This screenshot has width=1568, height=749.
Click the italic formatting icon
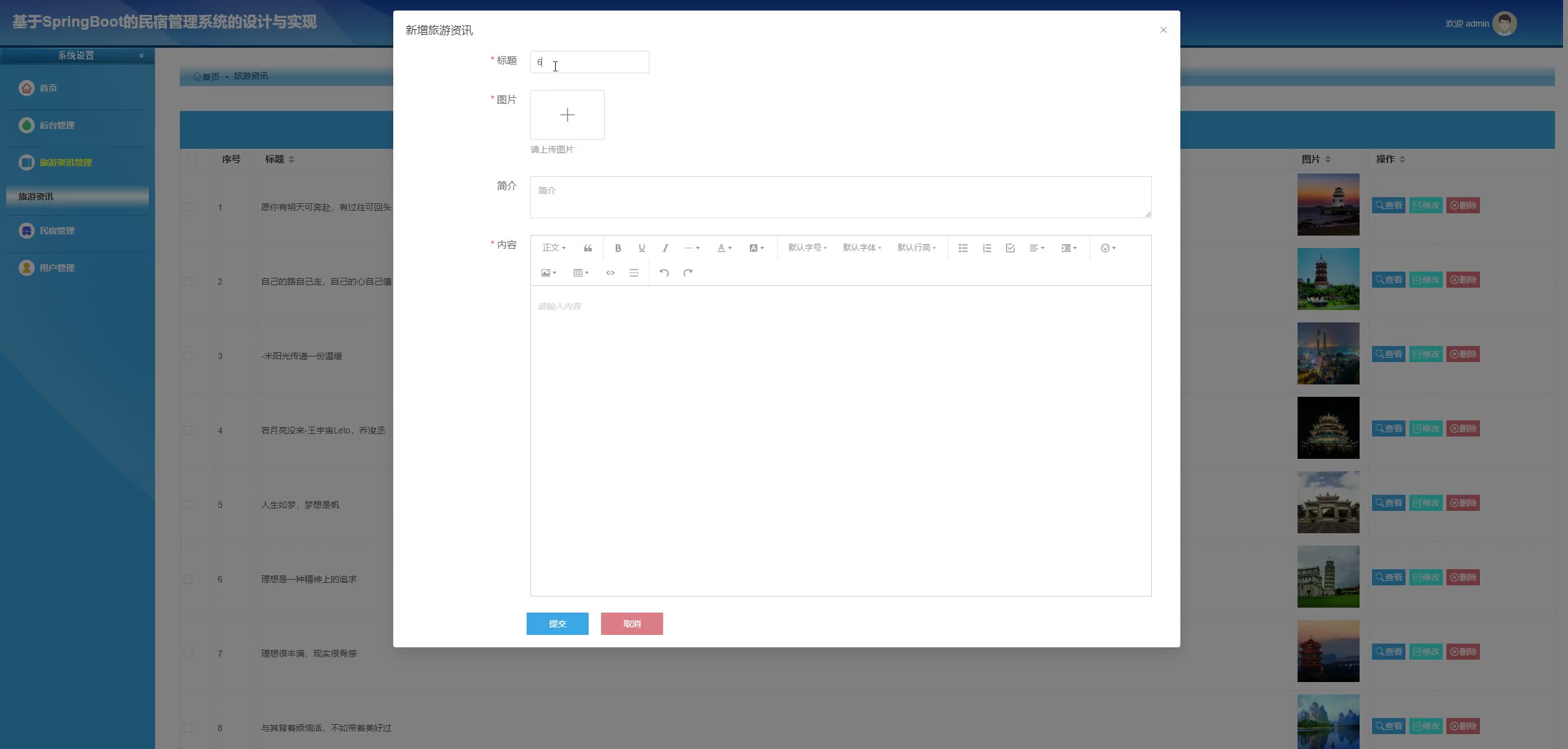click(x=665, y=248)
